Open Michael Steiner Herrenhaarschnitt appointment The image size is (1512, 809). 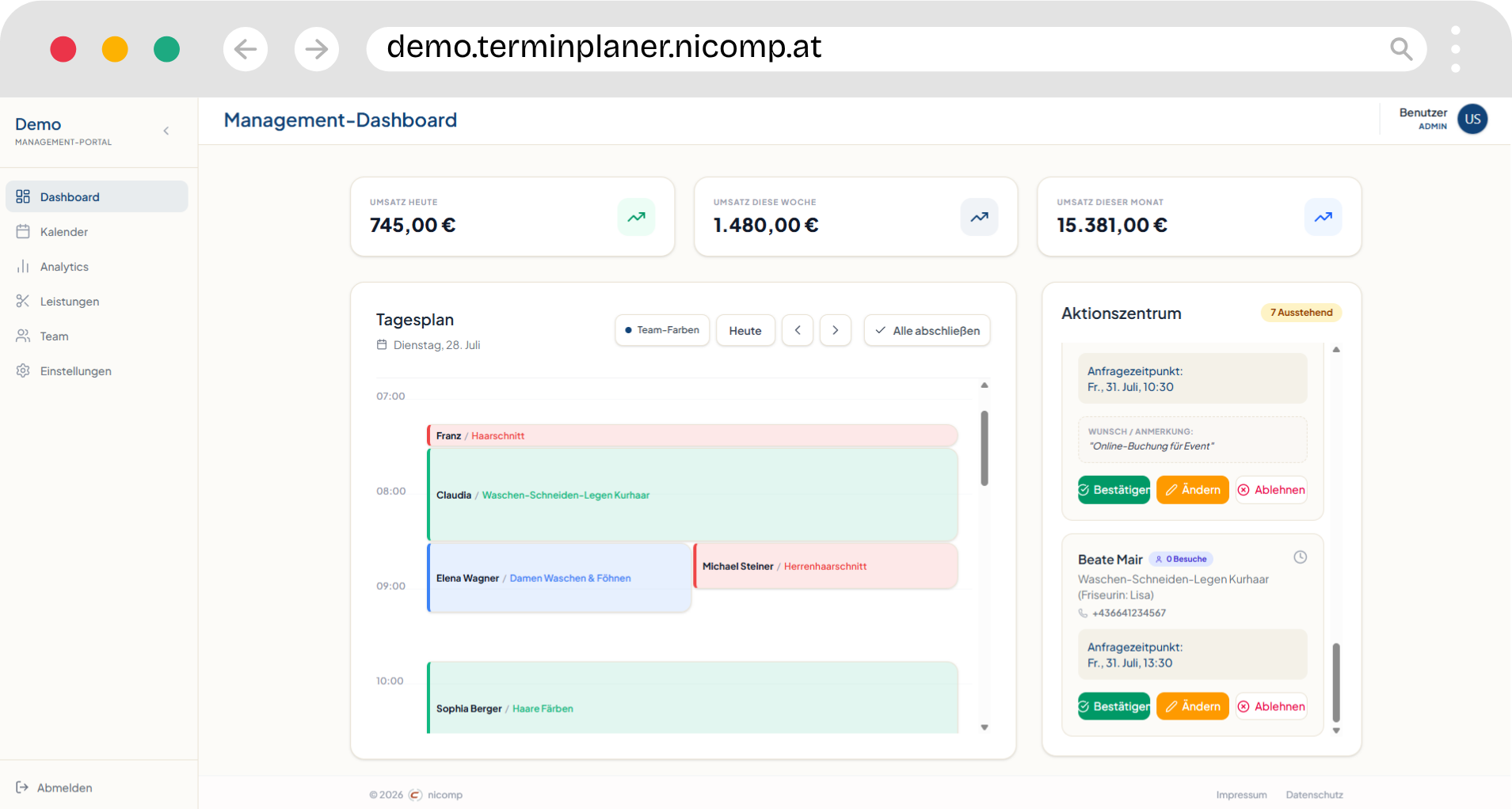pyautogui.click(x=826, y=566)
